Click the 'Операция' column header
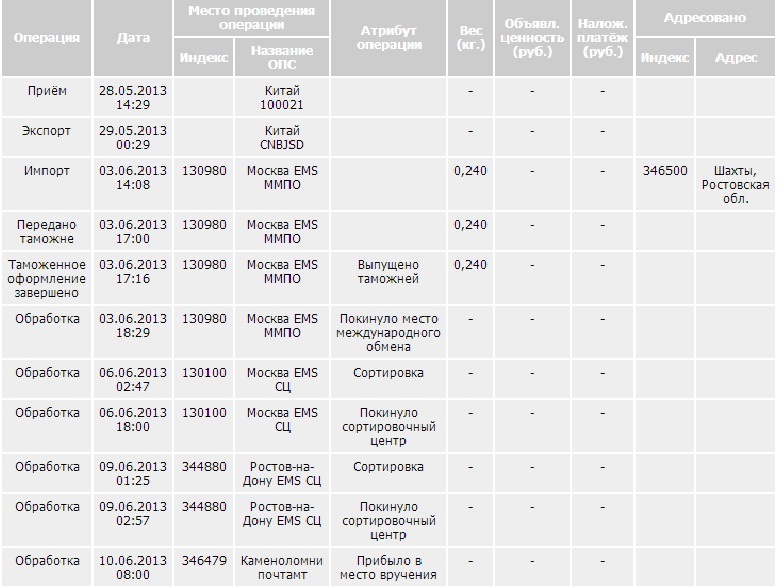The width and height of the screenshot is (778, 586). (47, 38)
